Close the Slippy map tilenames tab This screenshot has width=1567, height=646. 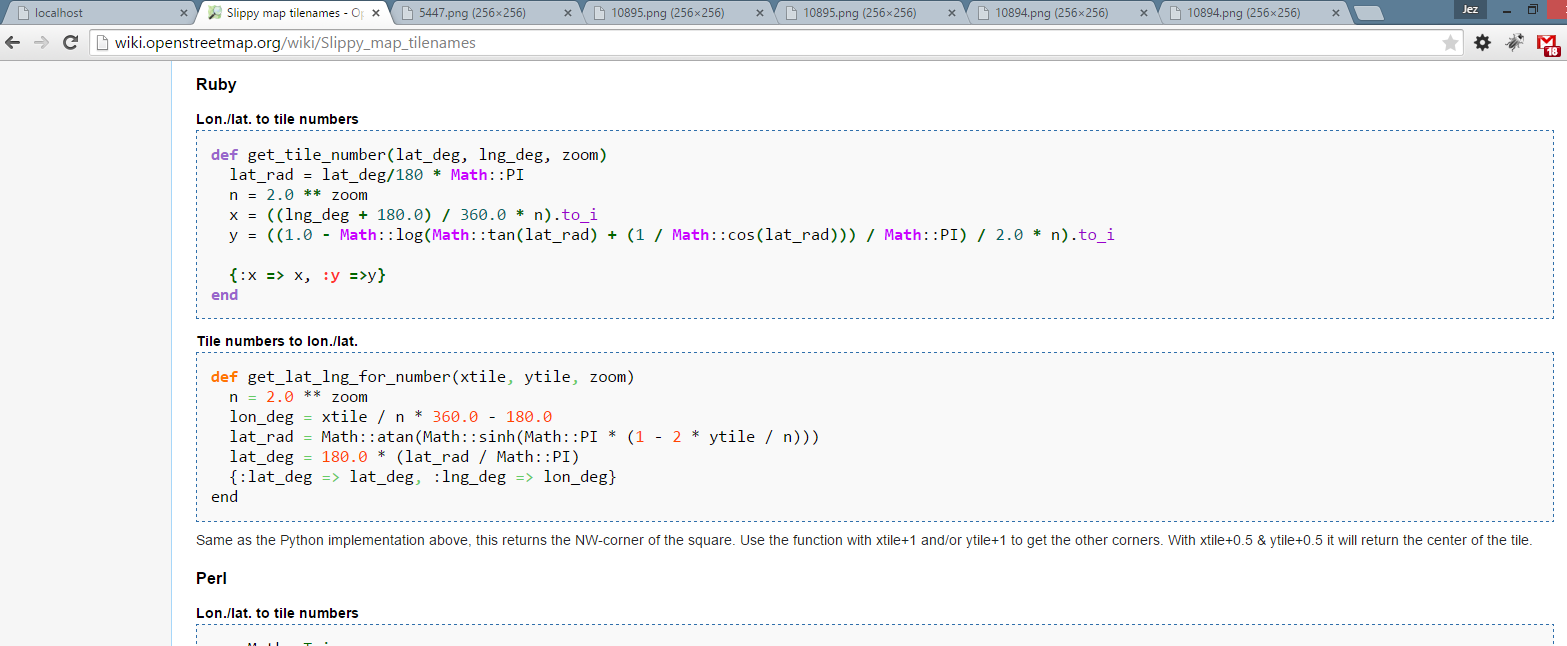click(x=376, y=13)
